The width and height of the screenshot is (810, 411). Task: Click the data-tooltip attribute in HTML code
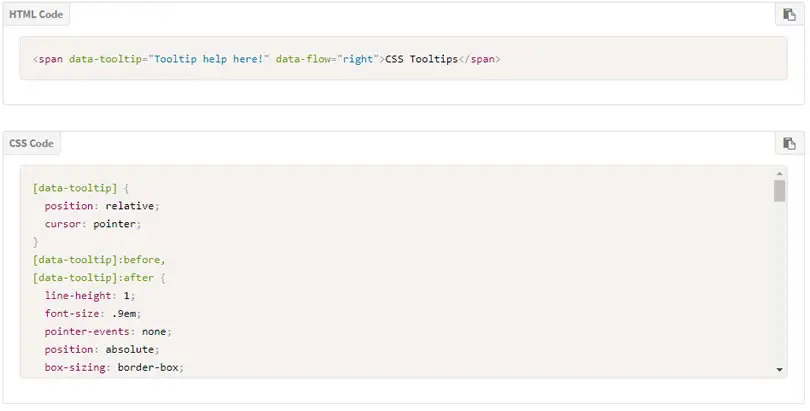click(105, 59)
